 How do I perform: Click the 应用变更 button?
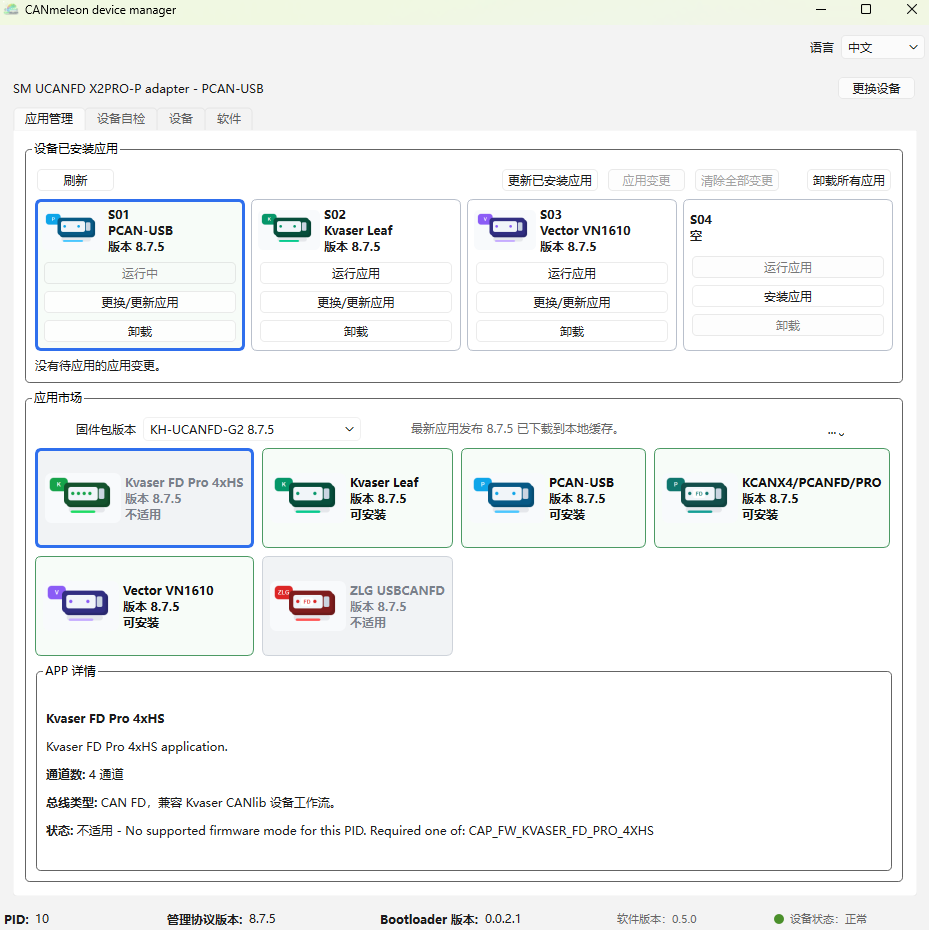pyautogui.click(x=646, y=180)
